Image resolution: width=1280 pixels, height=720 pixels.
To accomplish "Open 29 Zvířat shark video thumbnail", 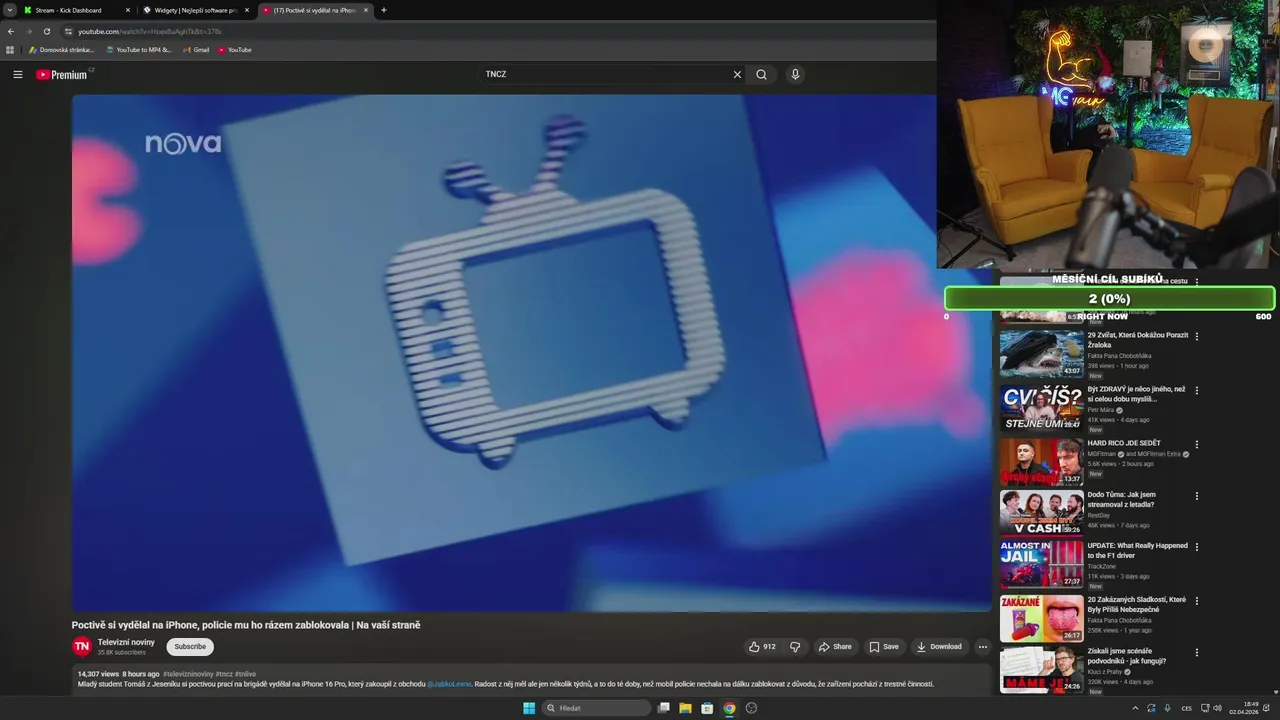I will 1041,354.
